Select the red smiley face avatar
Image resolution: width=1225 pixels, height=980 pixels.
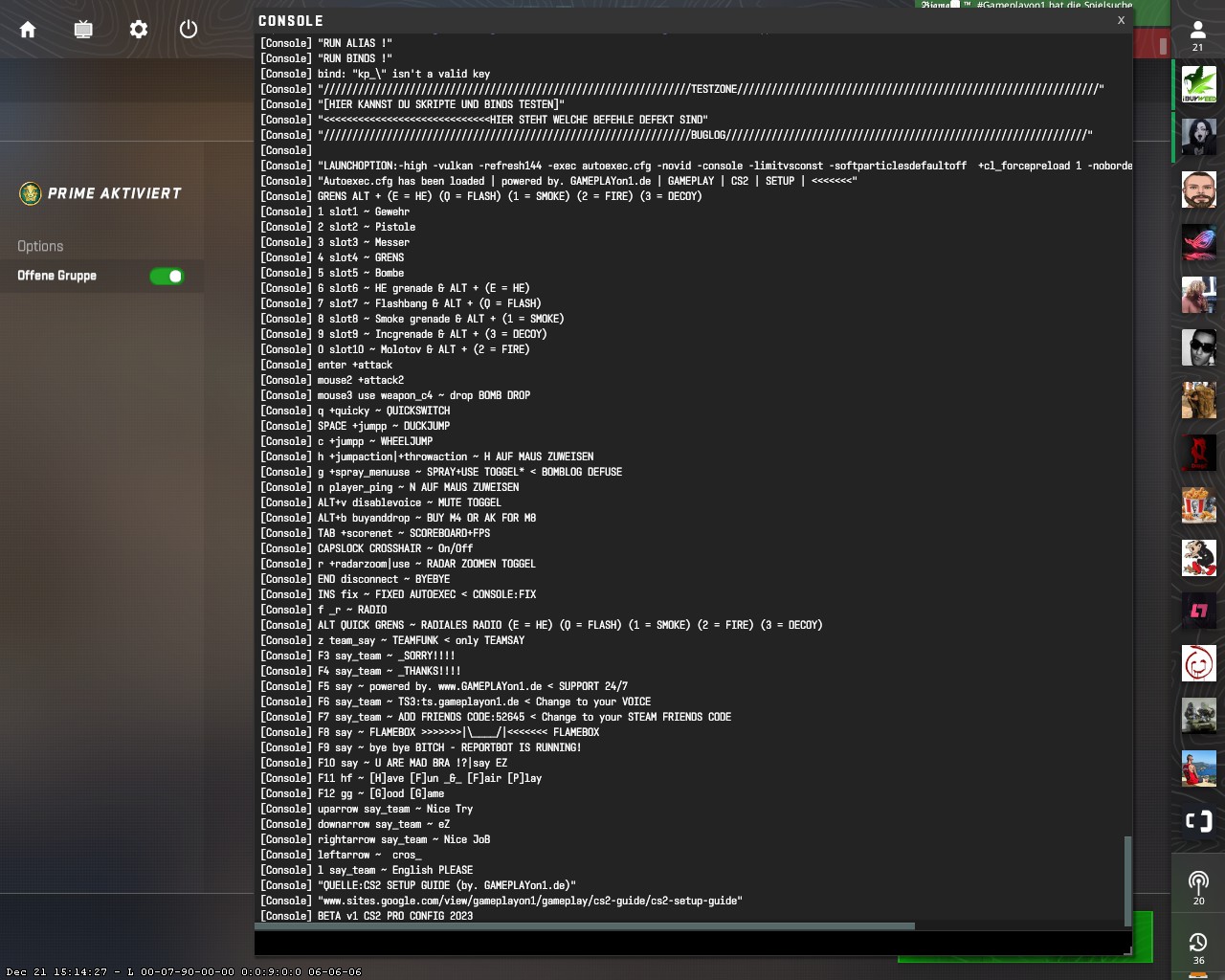(x=1199, y=663)
